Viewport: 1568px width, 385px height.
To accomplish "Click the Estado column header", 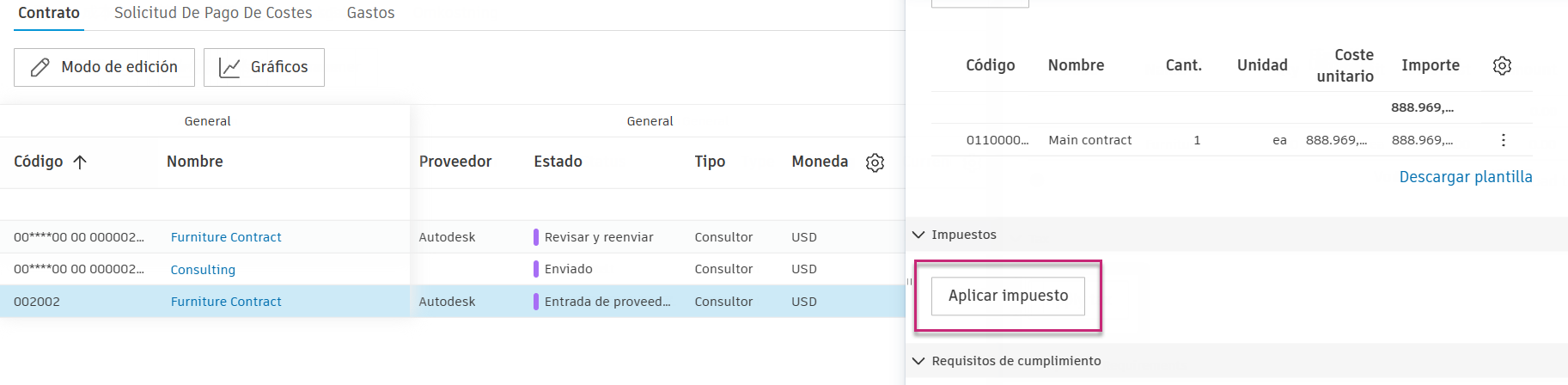I will (558, 162).
